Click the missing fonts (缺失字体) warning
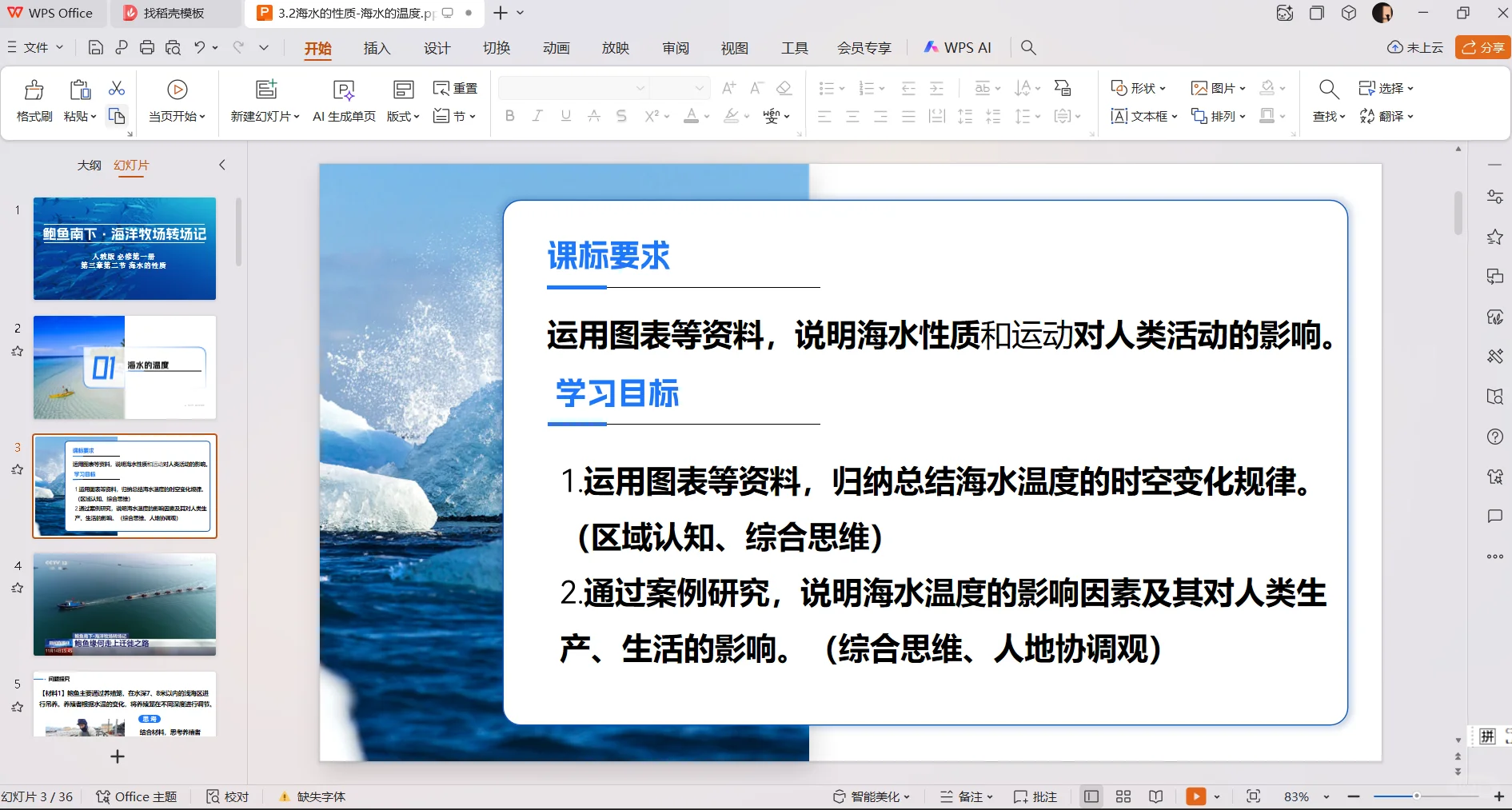1512x810 pixels. tap(312, 796)
